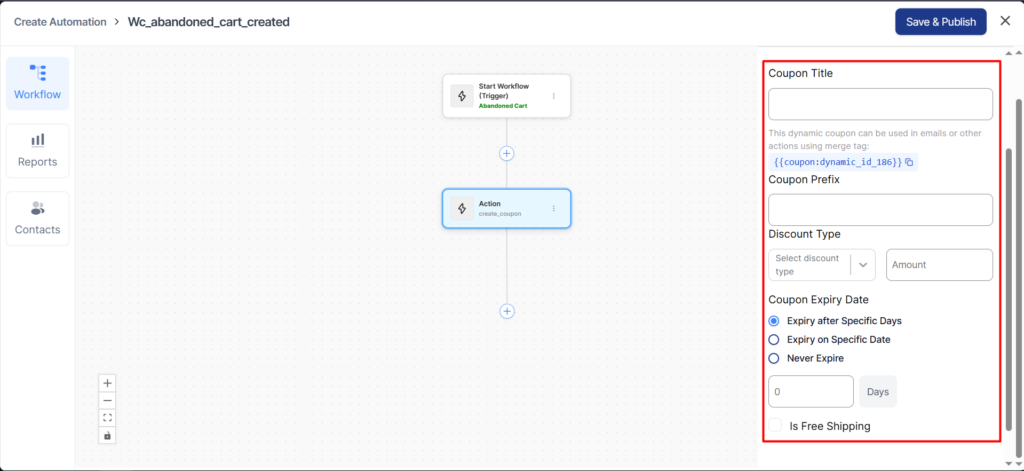This screenshot has width=1024, height=471.
Task: Add step between trigger and action
Action: point(507,153)
